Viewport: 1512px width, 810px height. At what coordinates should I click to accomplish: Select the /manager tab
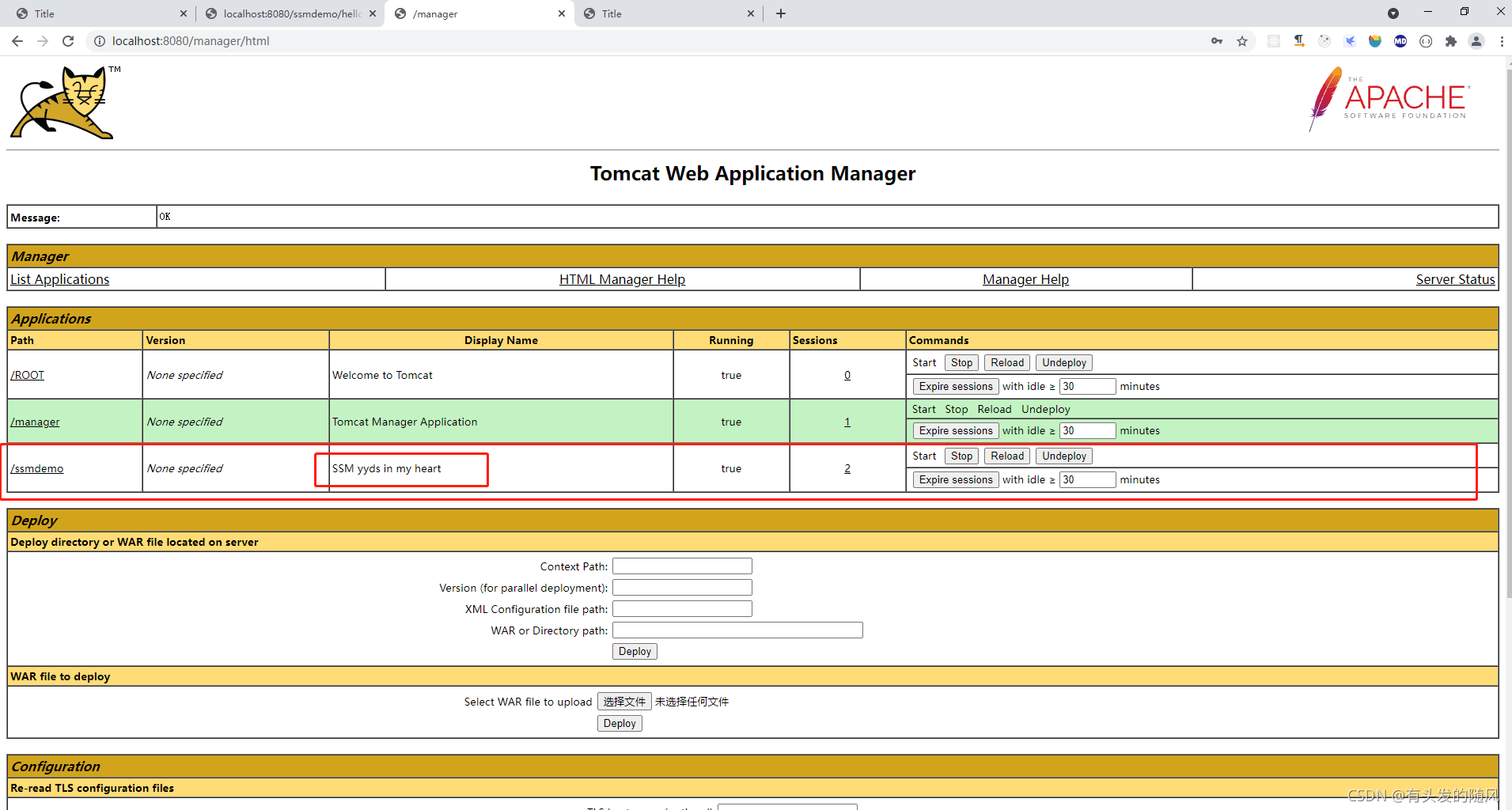[x=479, y=13]
